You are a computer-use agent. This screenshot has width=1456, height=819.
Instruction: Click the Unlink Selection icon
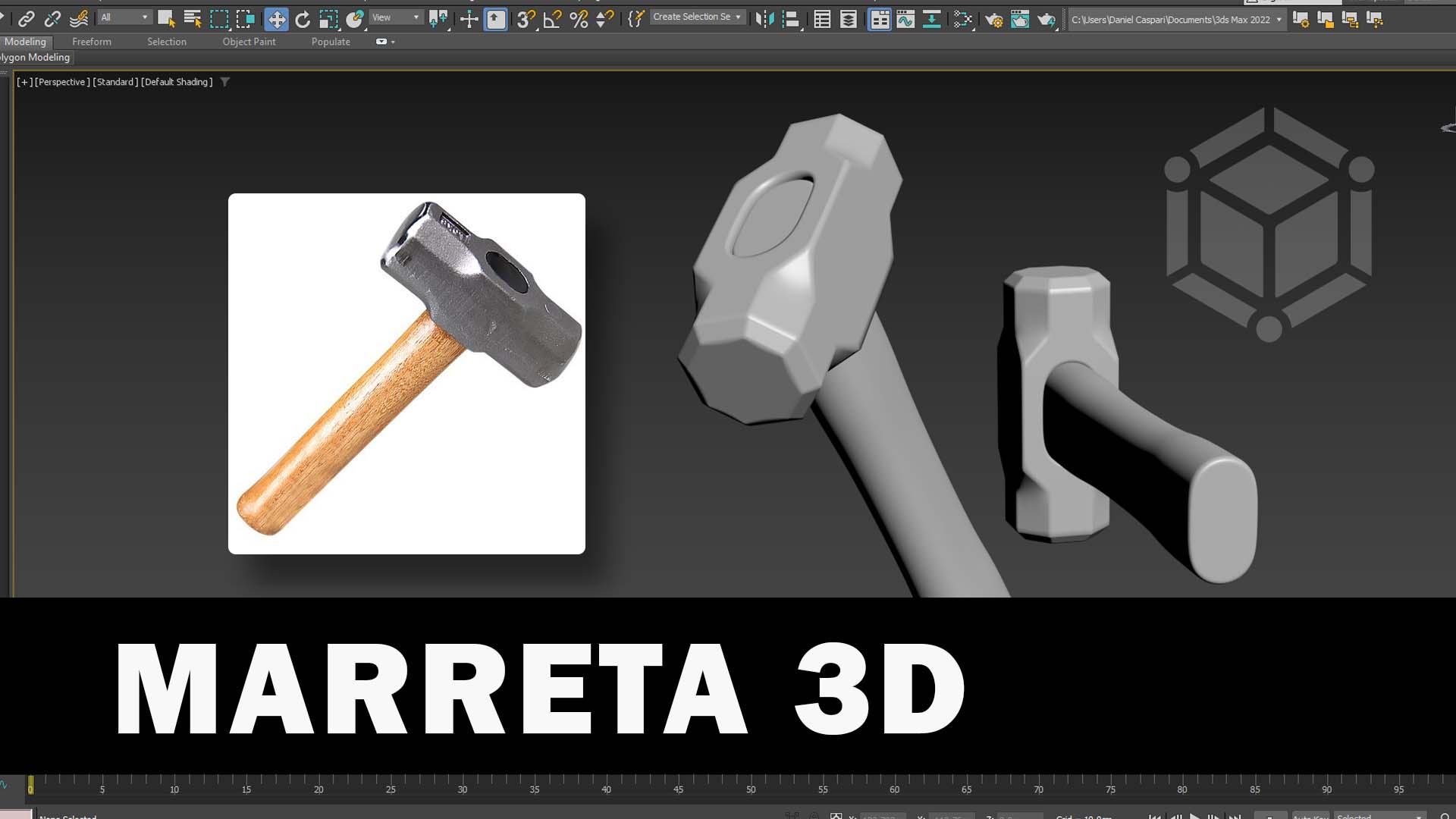52,20
